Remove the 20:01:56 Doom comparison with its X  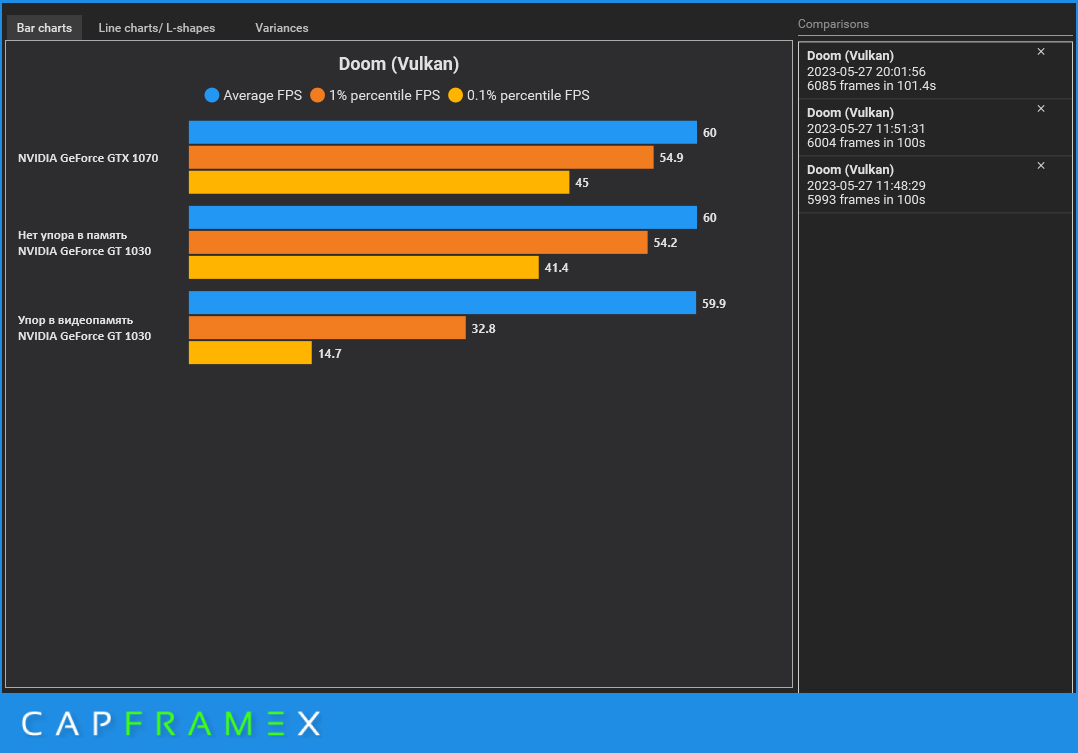tap(1041, 52)
